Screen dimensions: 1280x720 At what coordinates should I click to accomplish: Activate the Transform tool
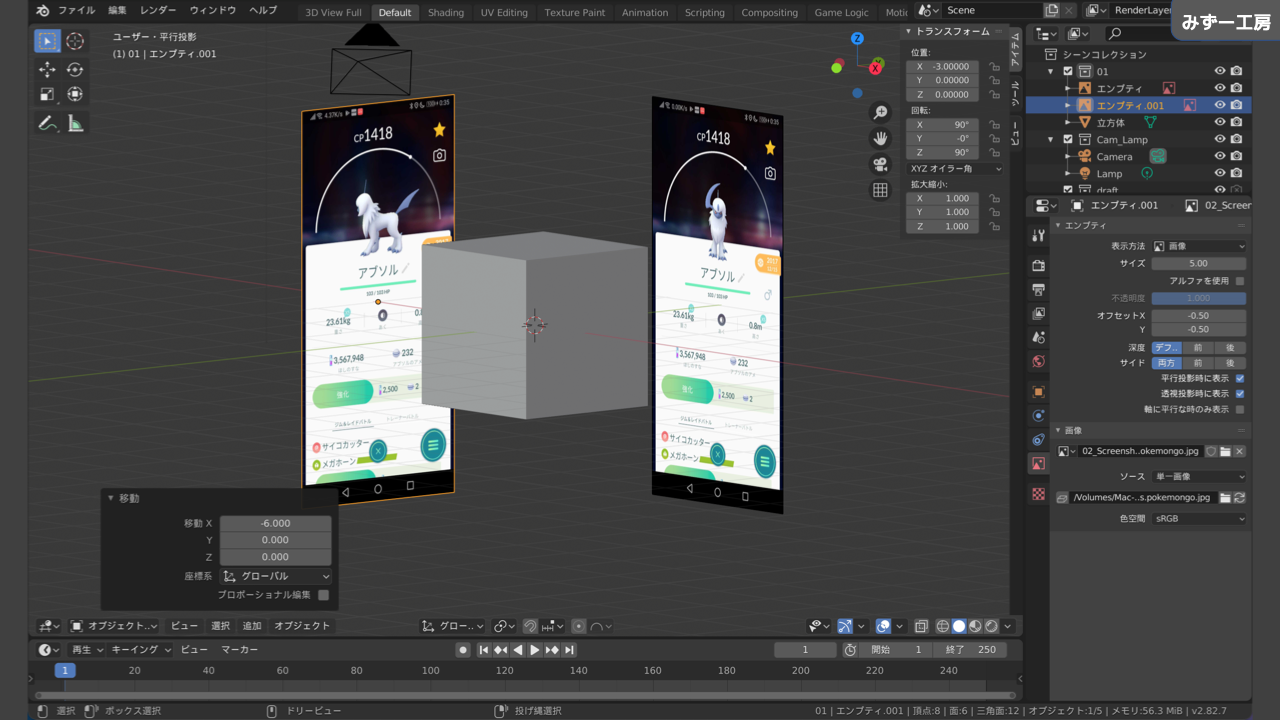tap(75, 94)
